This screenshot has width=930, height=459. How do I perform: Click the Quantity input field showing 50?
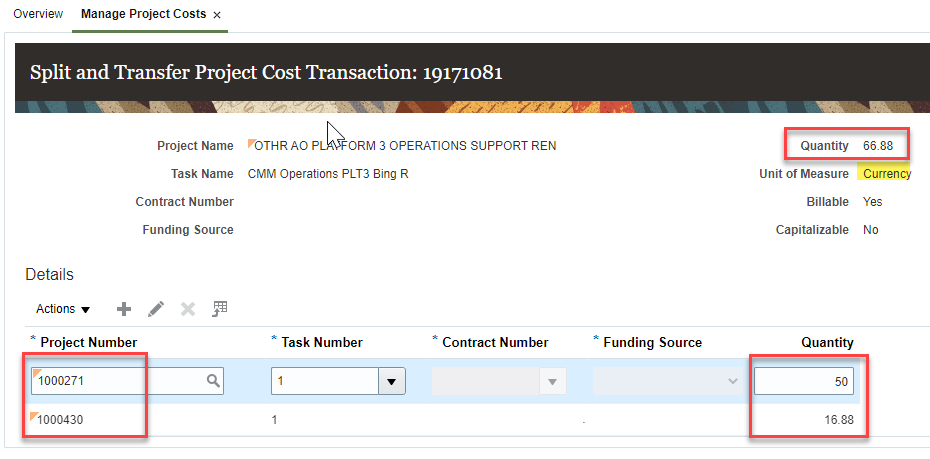tap(804, 381)
